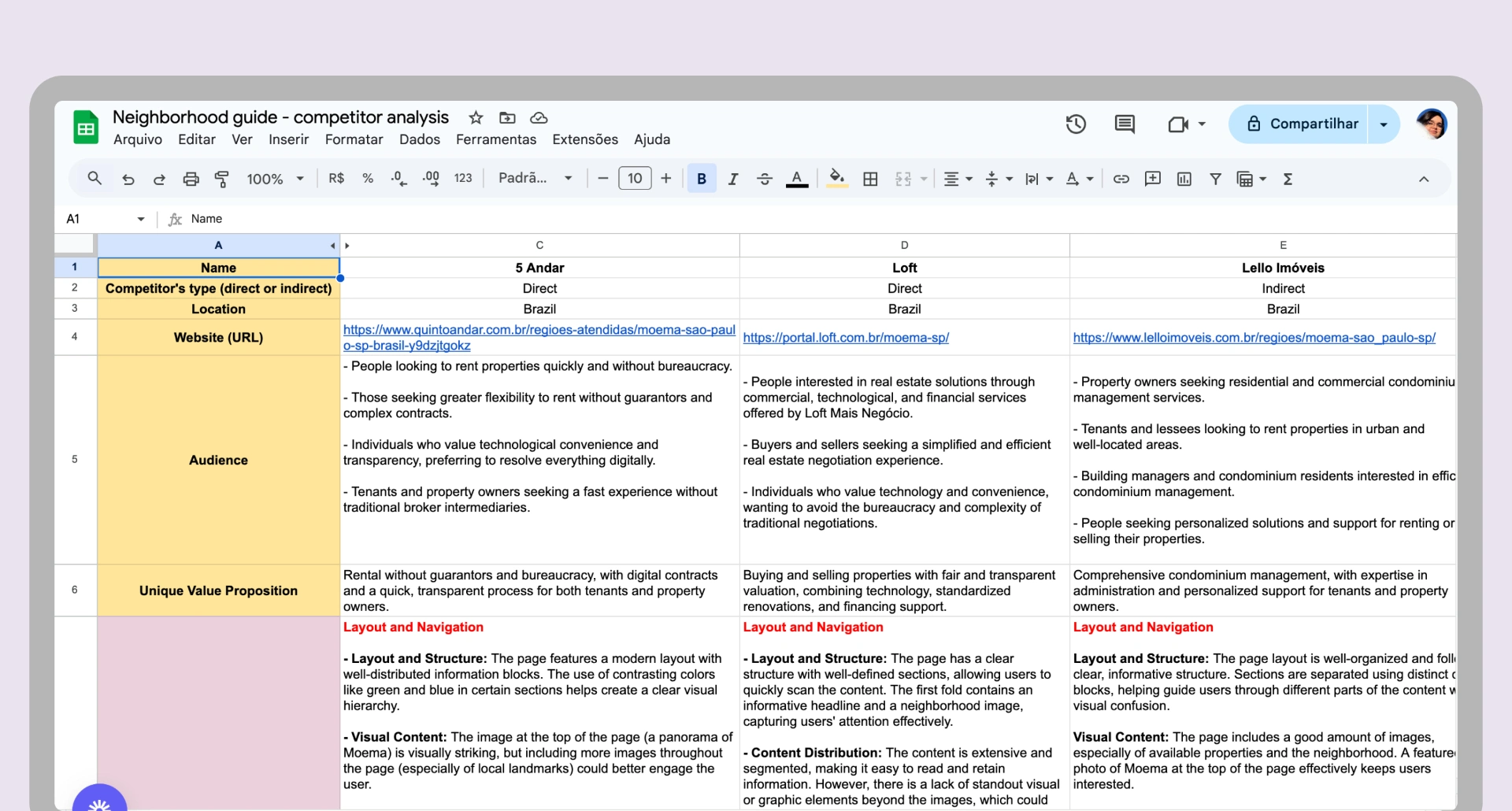
Task: Open the cell borders options
Action: [870, 179]
